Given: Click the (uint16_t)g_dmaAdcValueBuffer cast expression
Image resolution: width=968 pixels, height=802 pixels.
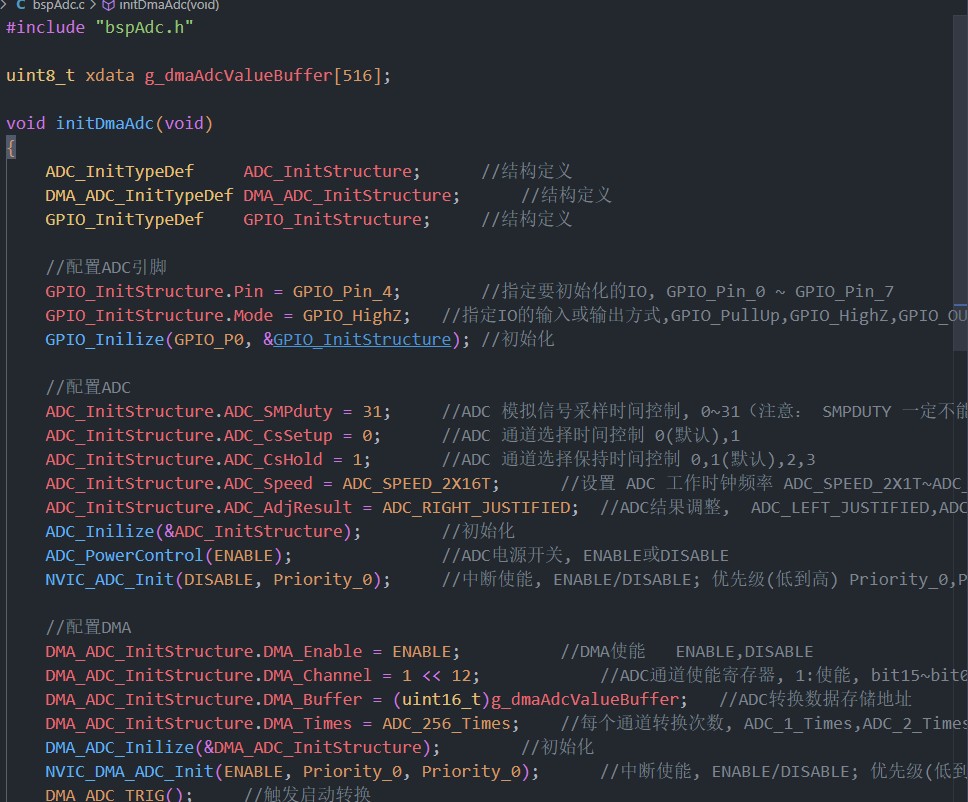Looking at the screenshot, I should [535, 700].
